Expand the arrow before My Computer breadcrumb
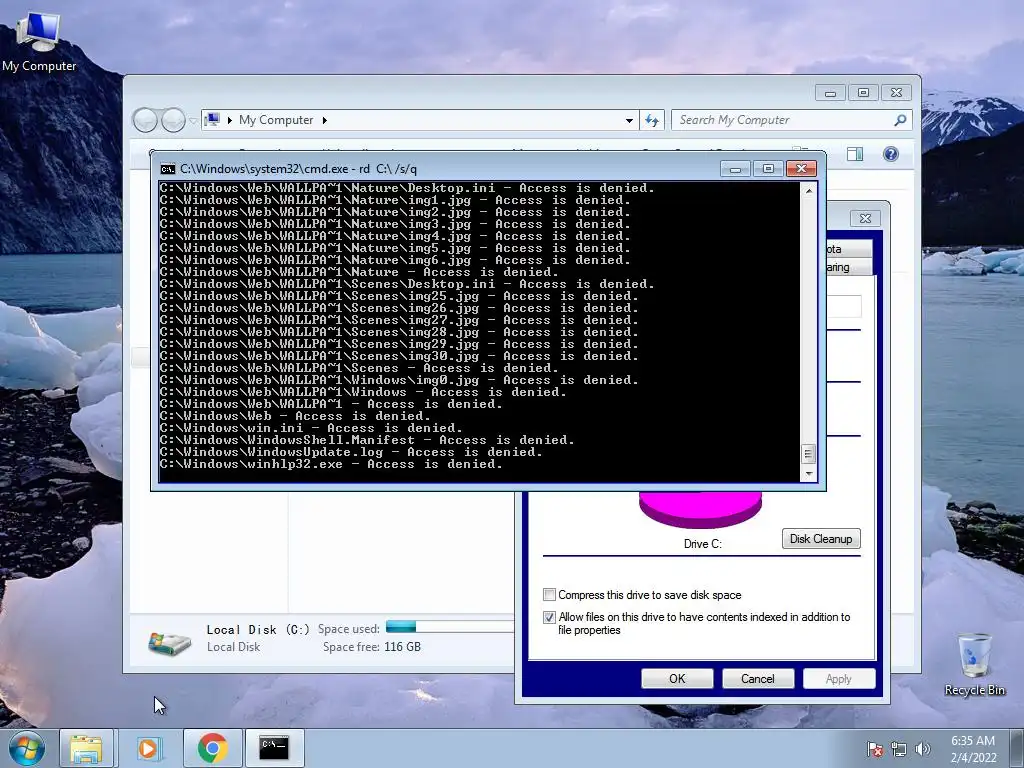The height and width of the screenshot is (768, 1024). [x=230, y=120]
